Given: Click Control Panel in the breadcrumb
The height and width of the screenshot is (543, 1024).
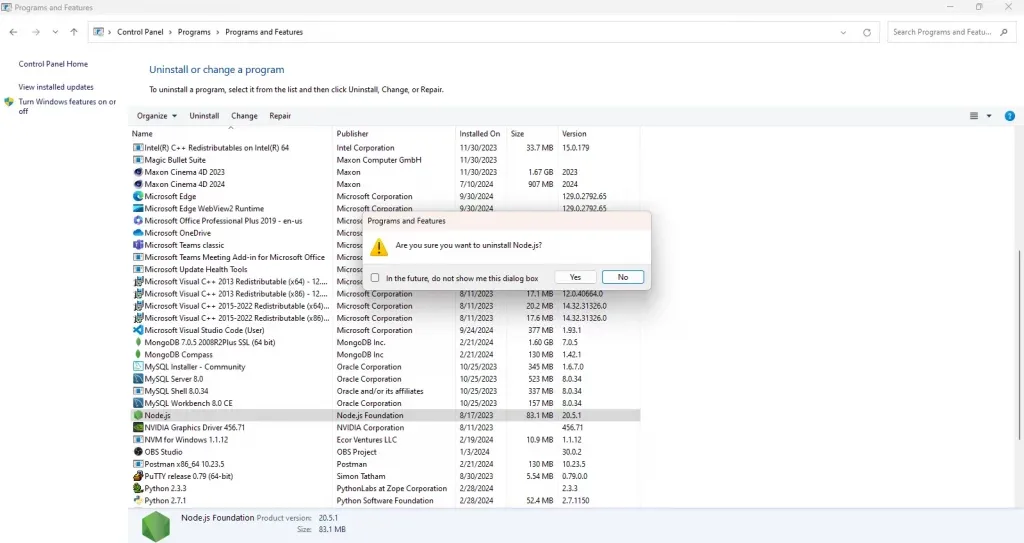Looking at the screenshot, I should click(140, 32).
